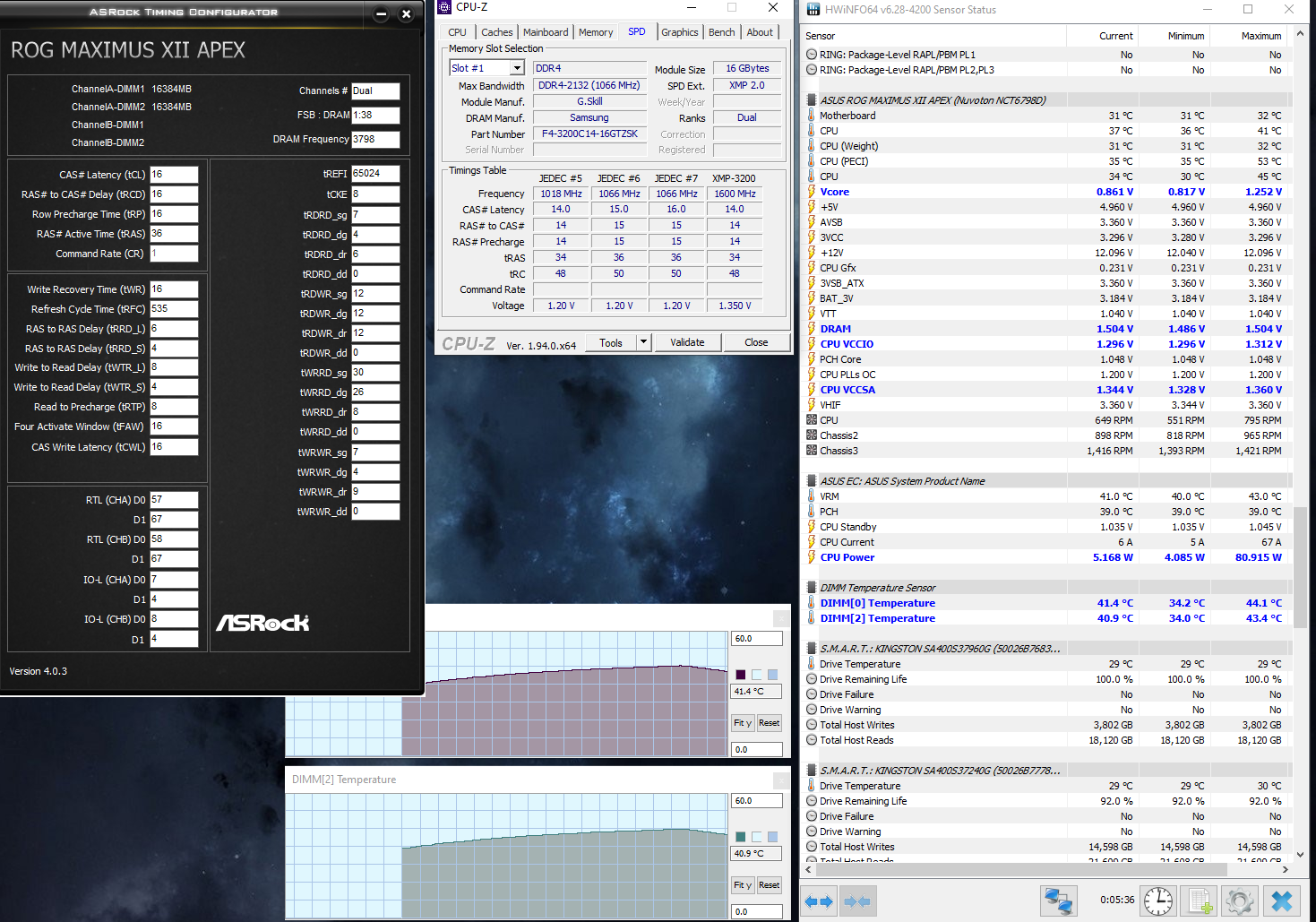Click the Refresh Cycle Time (tRFC) field
Screen dimensions: 1316x922
pos(174,308)
